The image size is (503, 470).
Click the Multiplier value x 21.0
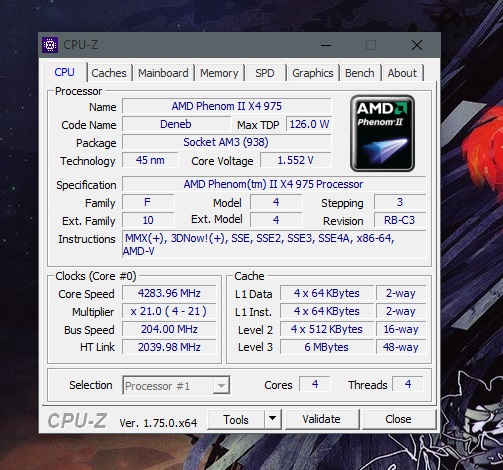coord(169,311)
